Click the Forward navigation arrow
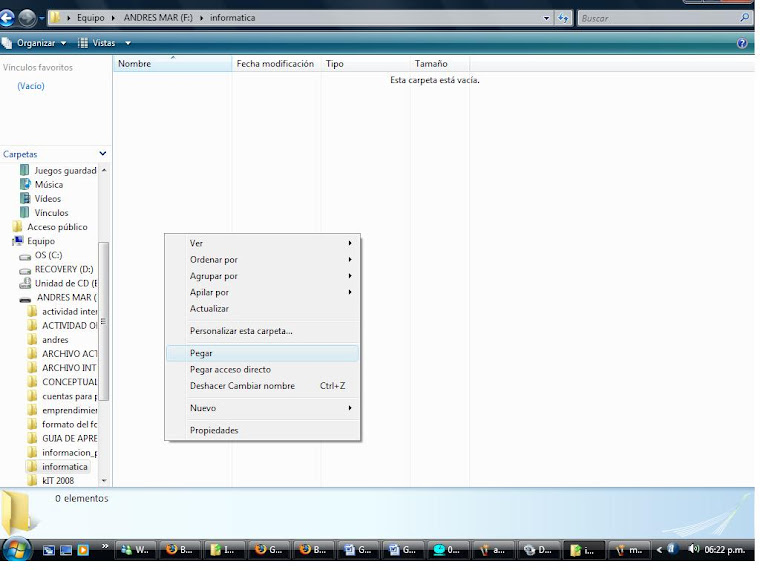The width and height of the screenshot is (760, 570). tap(27, 18)
